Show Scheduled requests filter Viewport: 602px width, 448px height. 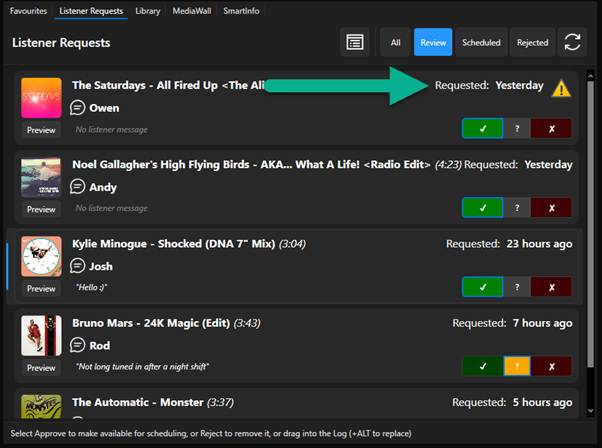[x=481, y=42]
